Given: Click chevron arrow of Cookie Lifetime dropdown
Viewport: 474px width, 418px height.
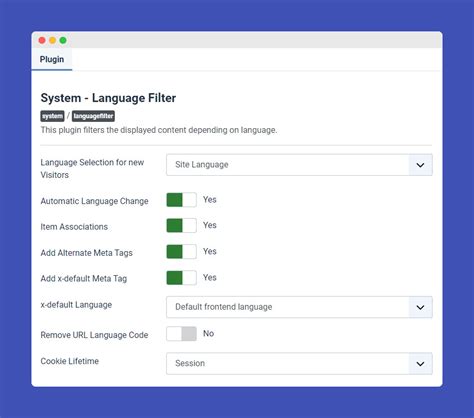Looking at the screenshot, I should (420, 364).
